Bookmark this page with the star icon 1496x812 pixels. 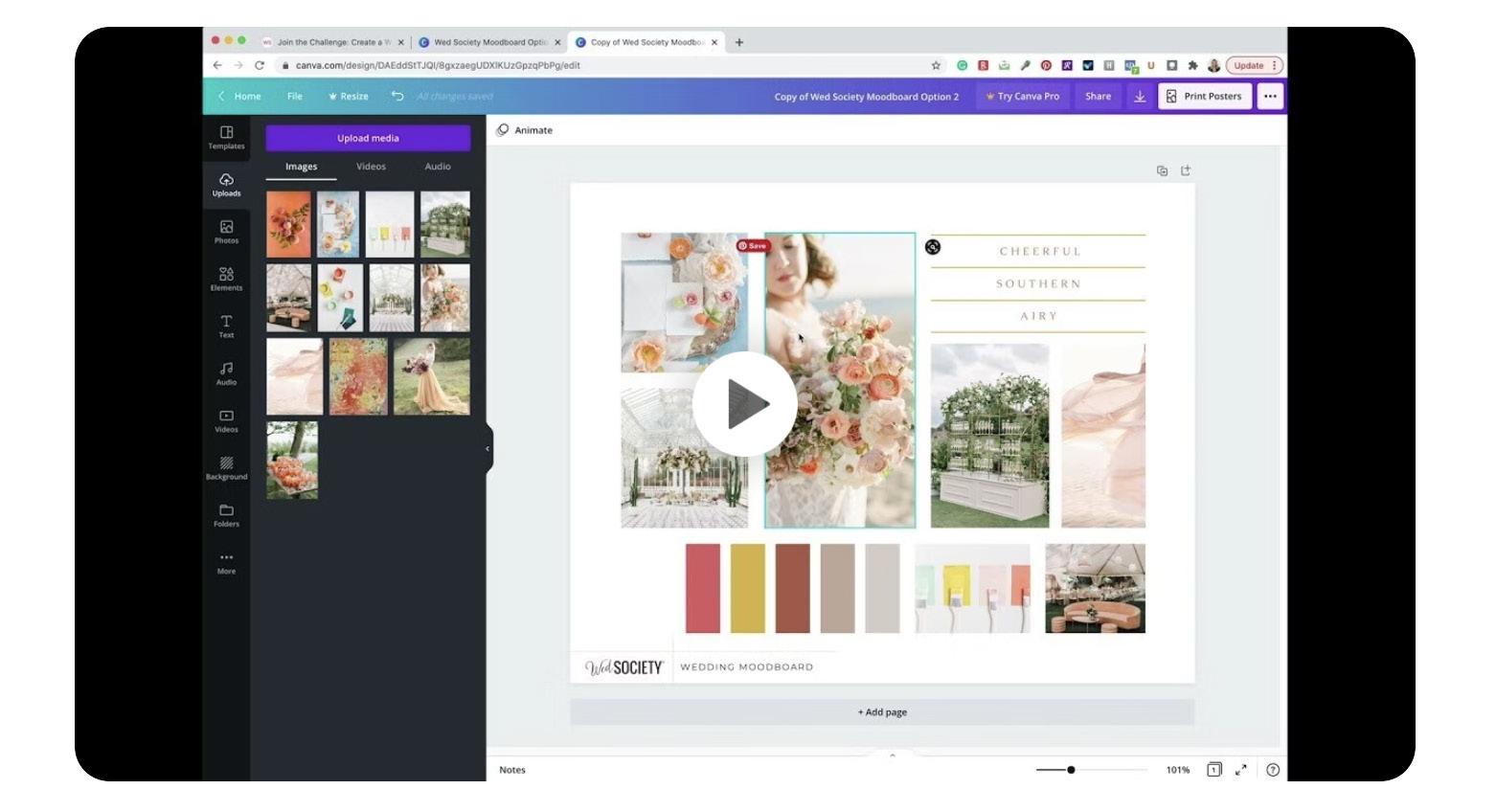coord(936,65)
